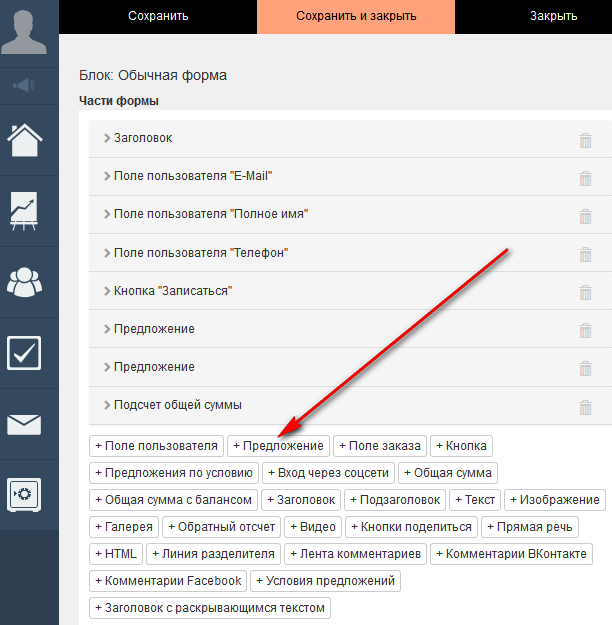Add a Текст part

(x=475, y=500)
